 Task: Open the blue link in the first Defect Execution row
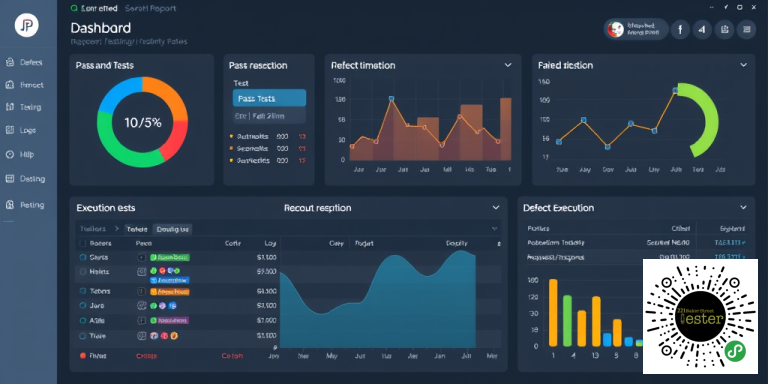pyautogui.click(x=730, y=242)
